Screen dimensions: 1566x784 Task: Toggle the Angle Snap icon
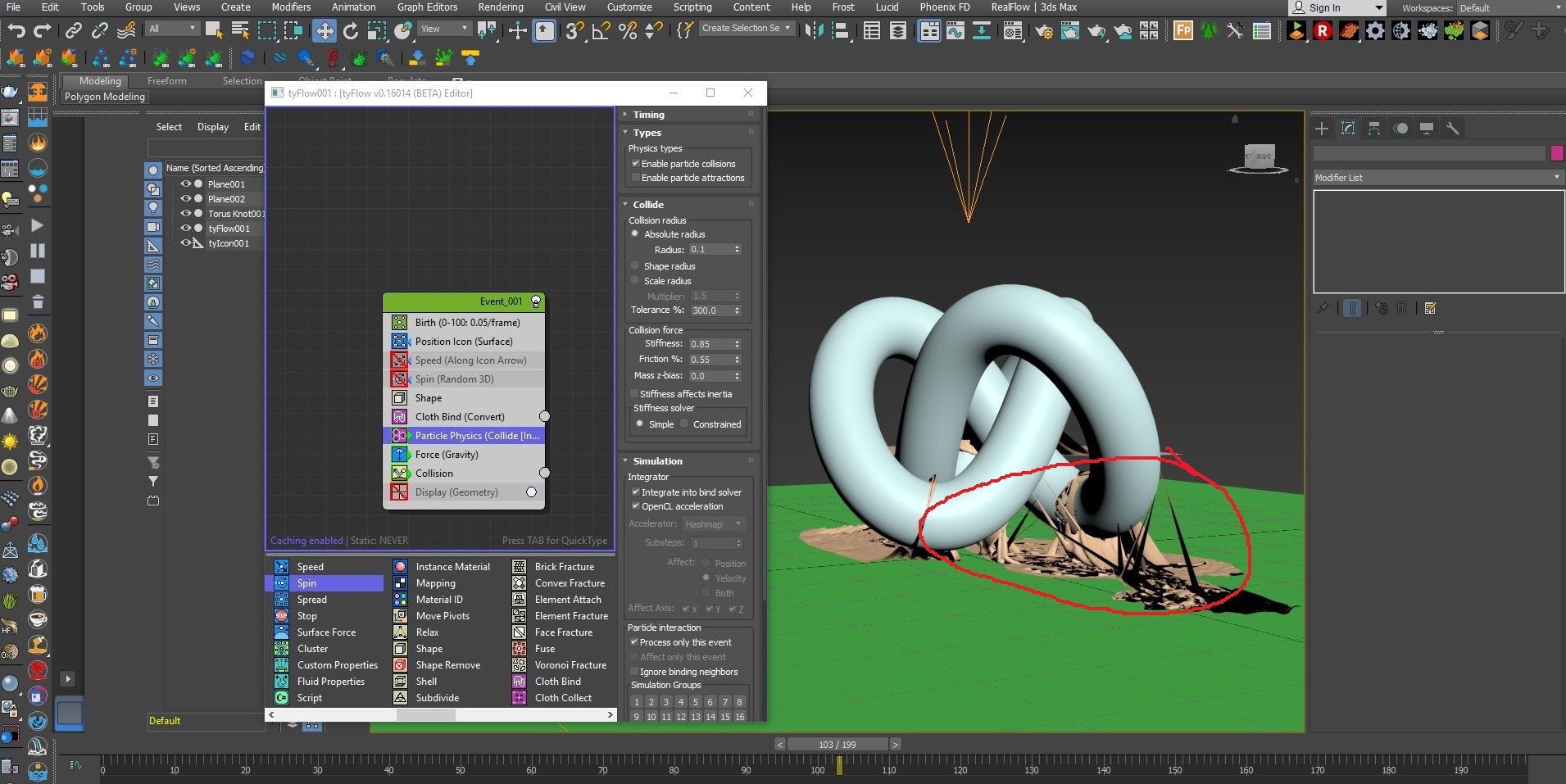[601, 31]
